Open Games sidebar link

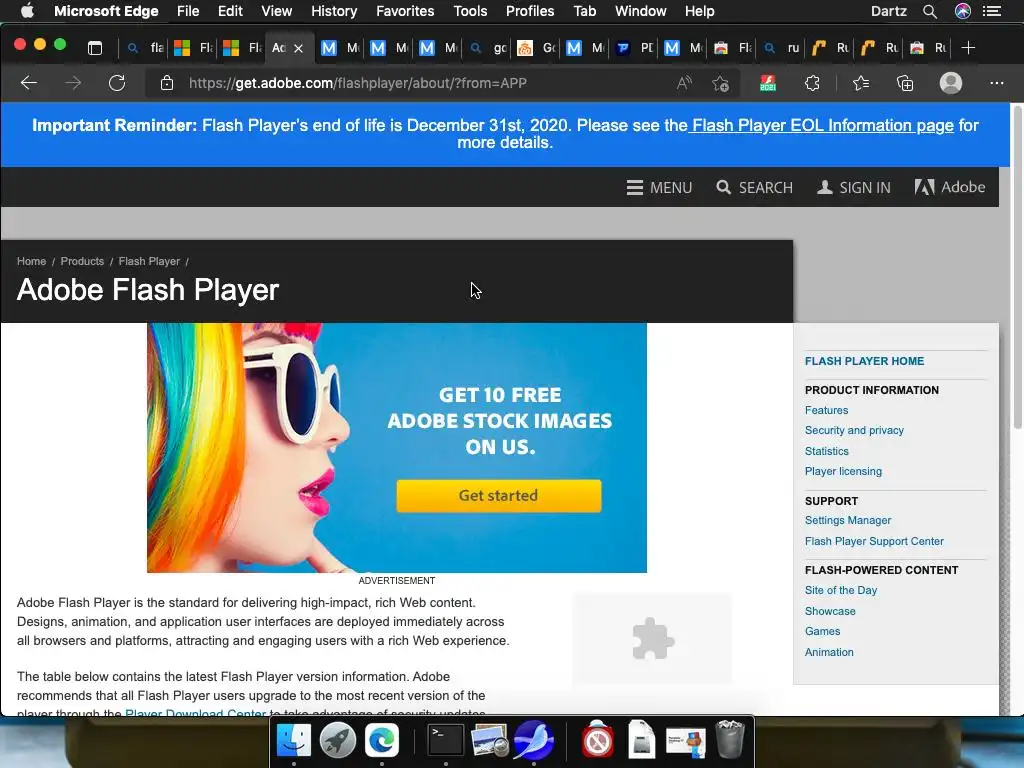(x=822, y=632)
